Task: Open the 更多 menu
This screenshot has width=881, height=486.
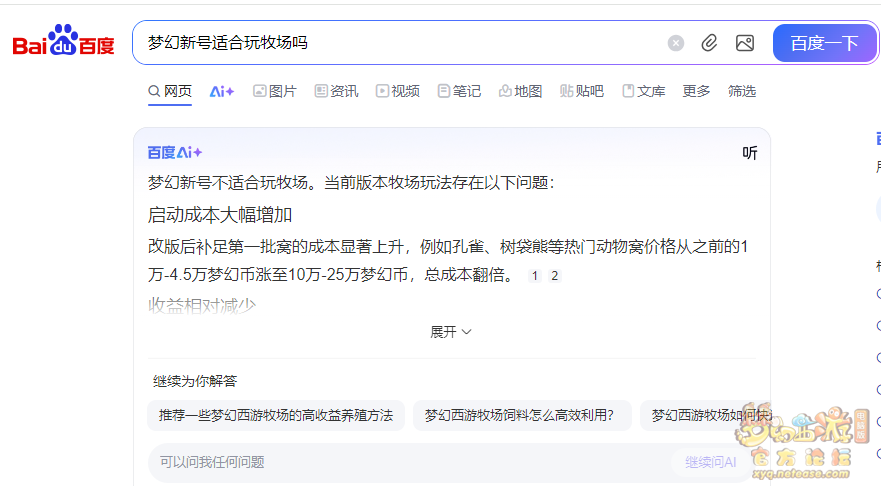Action: coord(696,91)
